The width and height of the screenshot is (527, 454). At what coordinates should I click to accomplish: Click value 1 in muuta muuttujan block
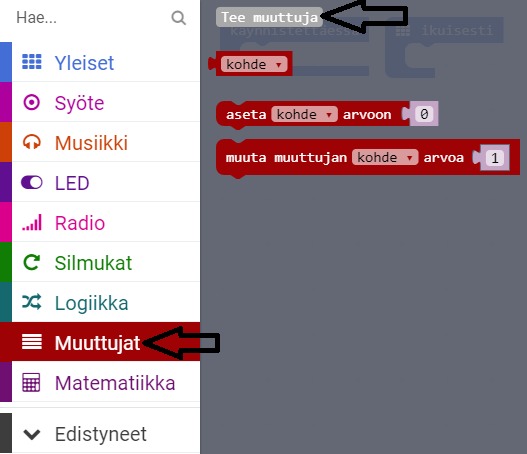point(494,158)
